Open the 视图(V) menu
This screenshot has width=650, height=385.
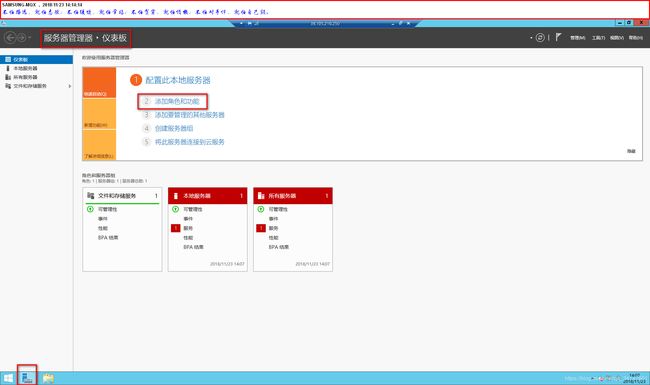click(x=617, y=38)
